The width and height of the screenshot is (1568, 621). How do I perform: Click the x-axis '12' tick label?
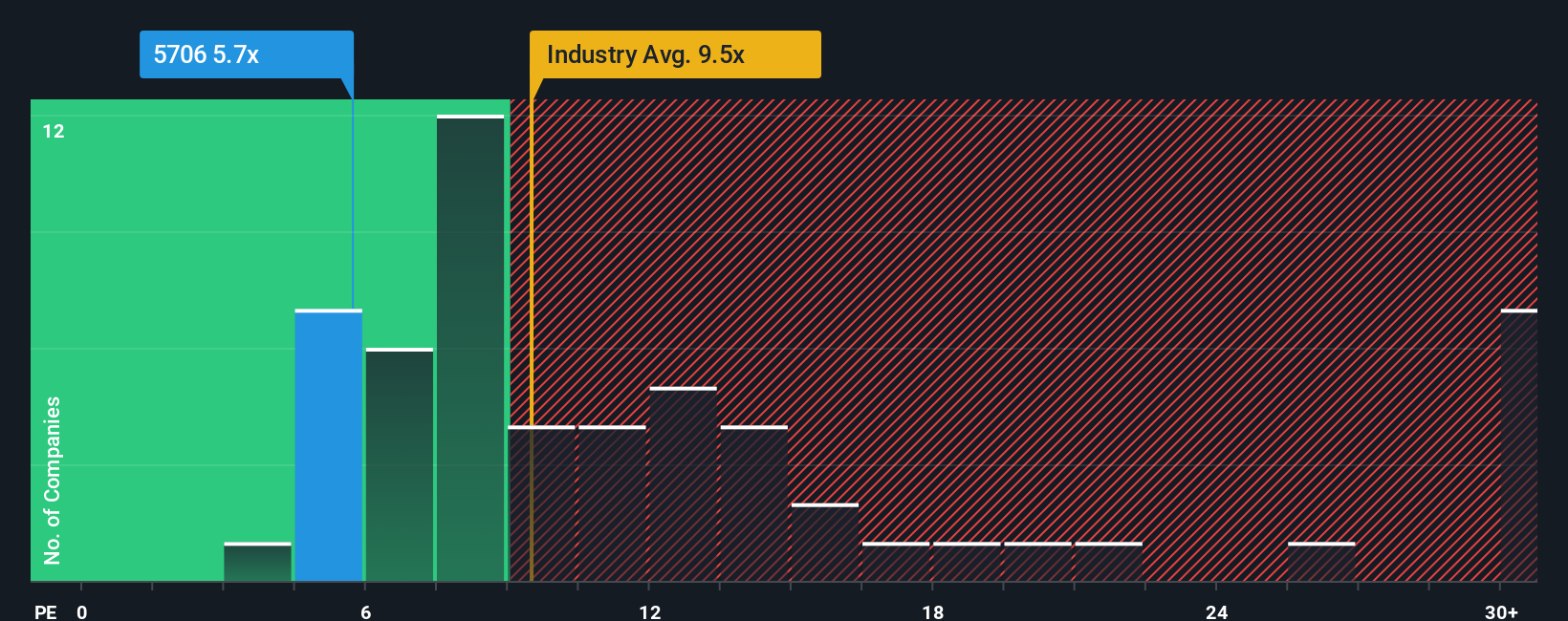click(x=650, y=611)
